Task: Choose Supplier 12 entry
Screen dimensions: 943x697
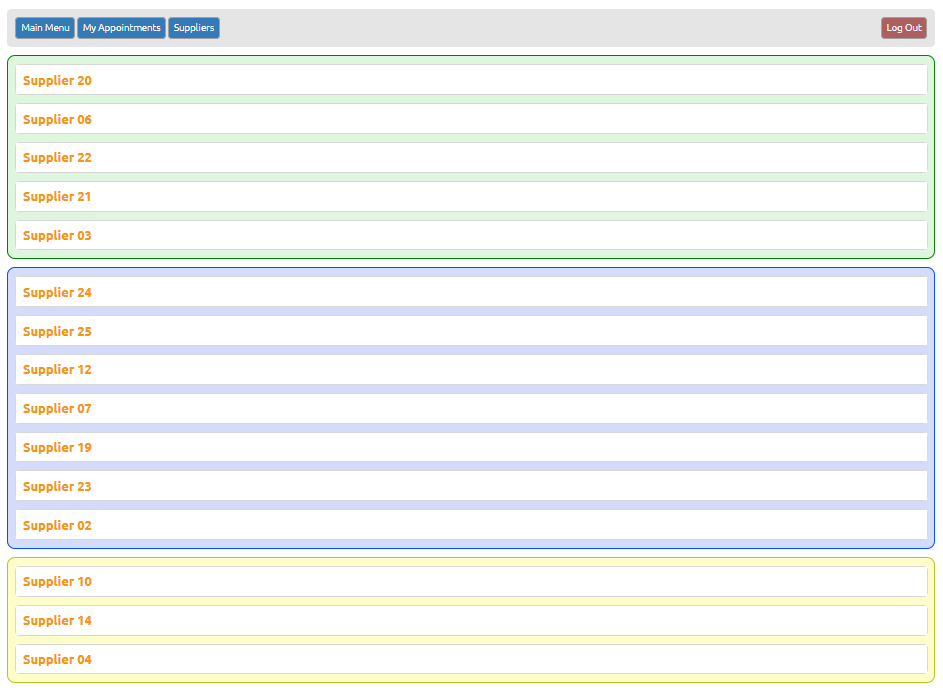Action: pyautogui.click(x=471, y=370)
